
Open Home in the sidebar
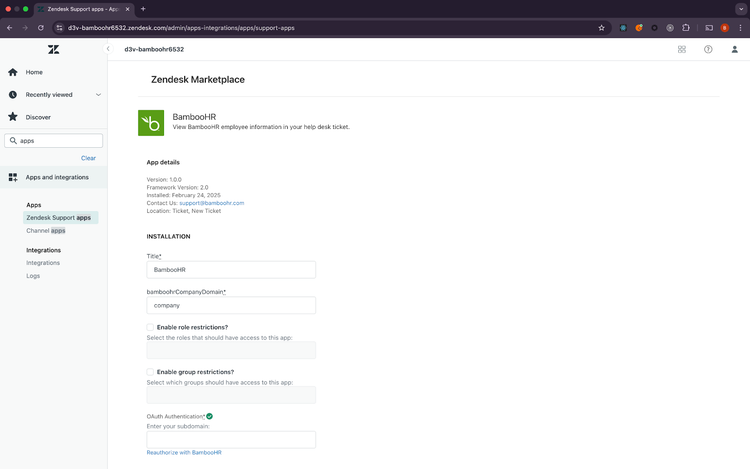34,72
